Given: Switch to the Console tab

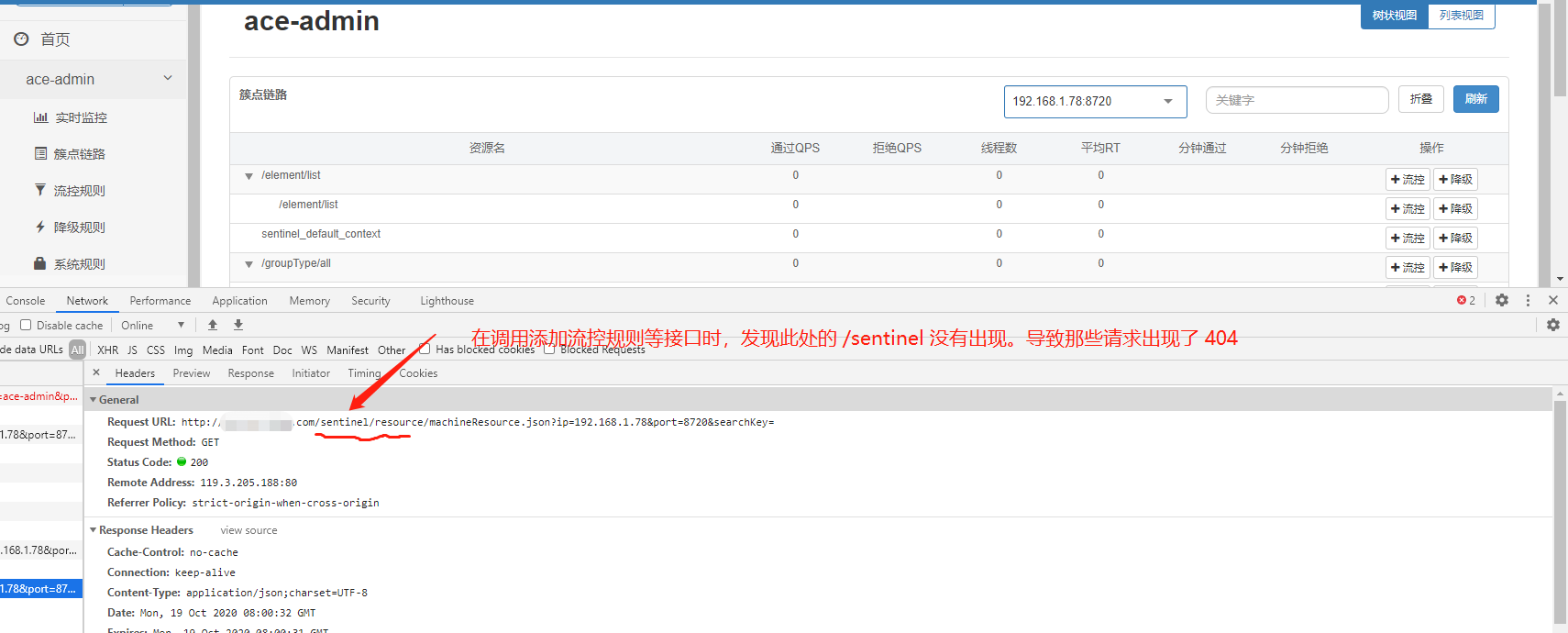Looking at the screenshot, I should pyautogui.click(x=26, y=301).
